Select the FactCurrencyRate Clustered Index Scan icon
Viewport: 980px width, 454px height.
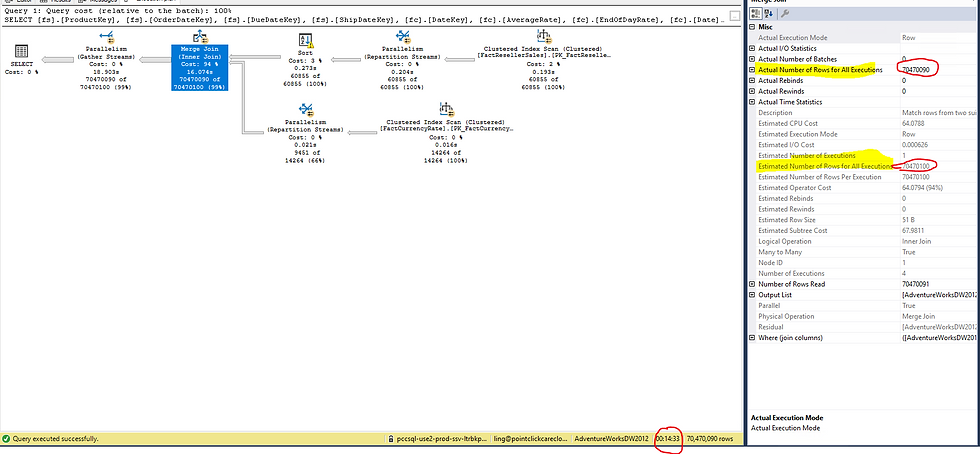click(446, 109)
